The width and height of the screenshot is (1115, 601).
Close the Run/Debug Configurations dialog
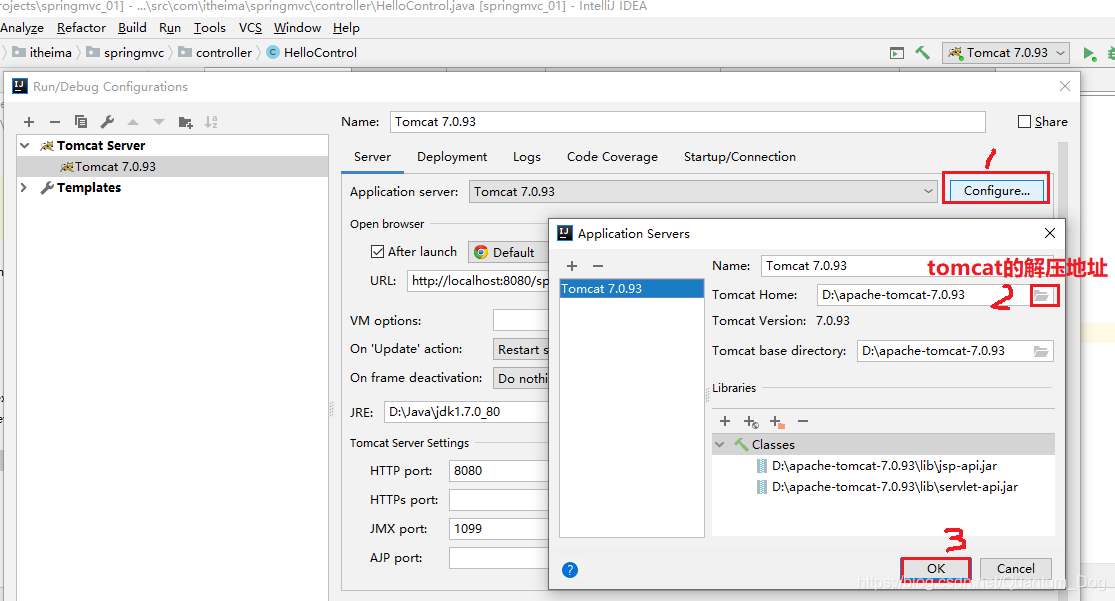click(x=1065, y=86)
